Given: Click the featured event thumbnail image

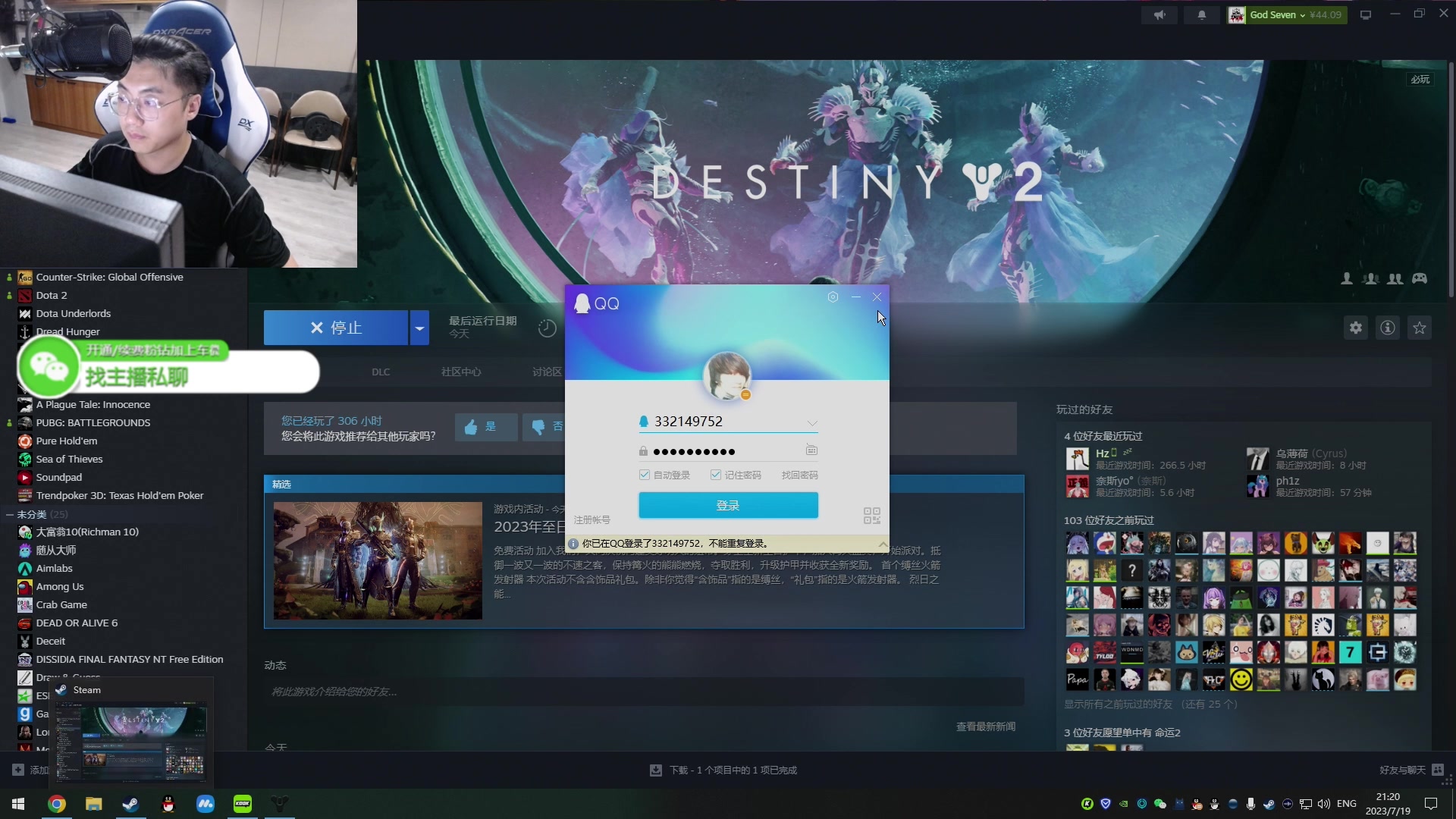Looking at the screenshot, I should pyautogui.click(x=378, y=560).
